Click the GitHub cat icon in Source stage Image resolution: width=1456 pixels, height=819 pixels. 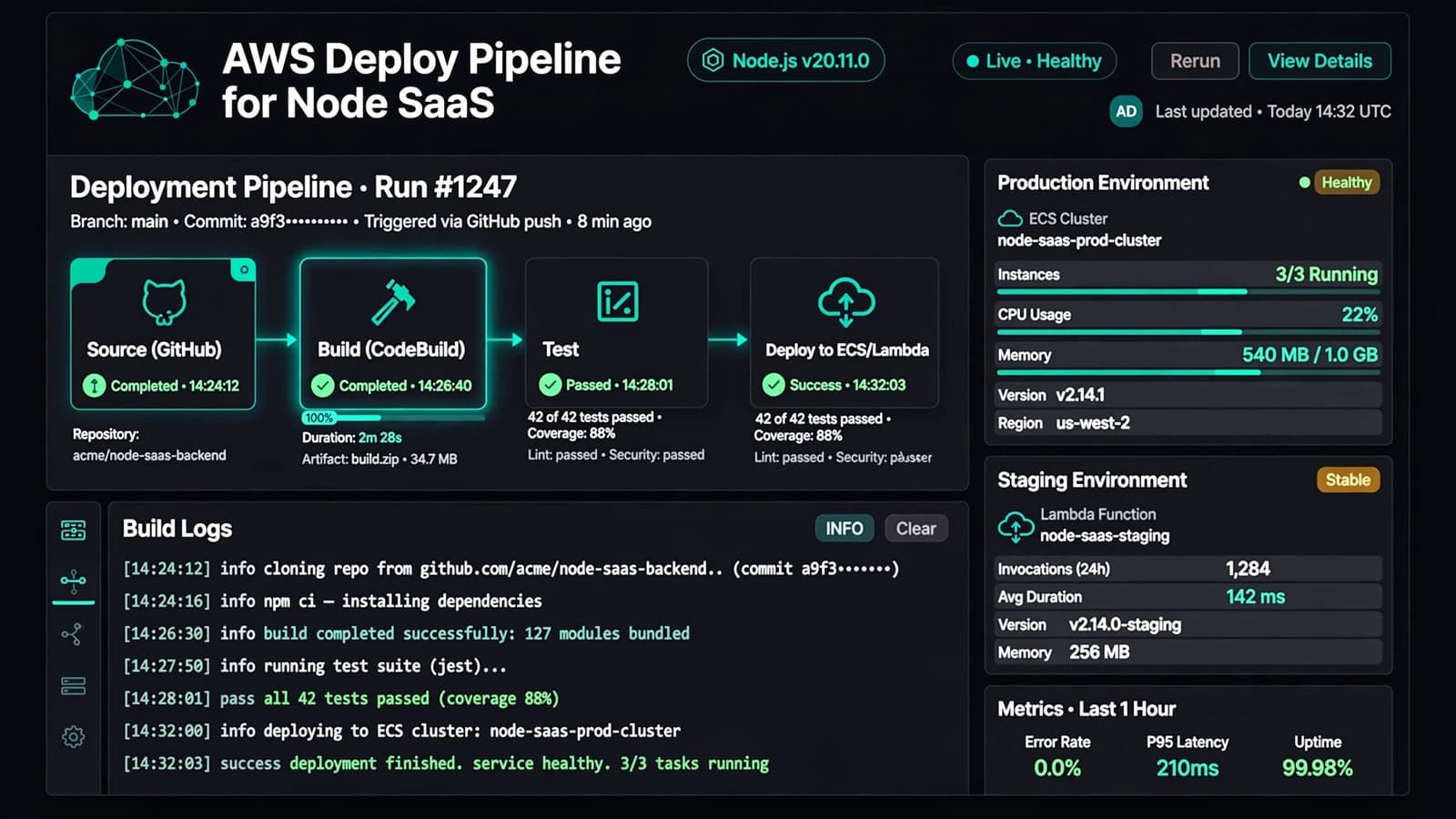point(164,302)
